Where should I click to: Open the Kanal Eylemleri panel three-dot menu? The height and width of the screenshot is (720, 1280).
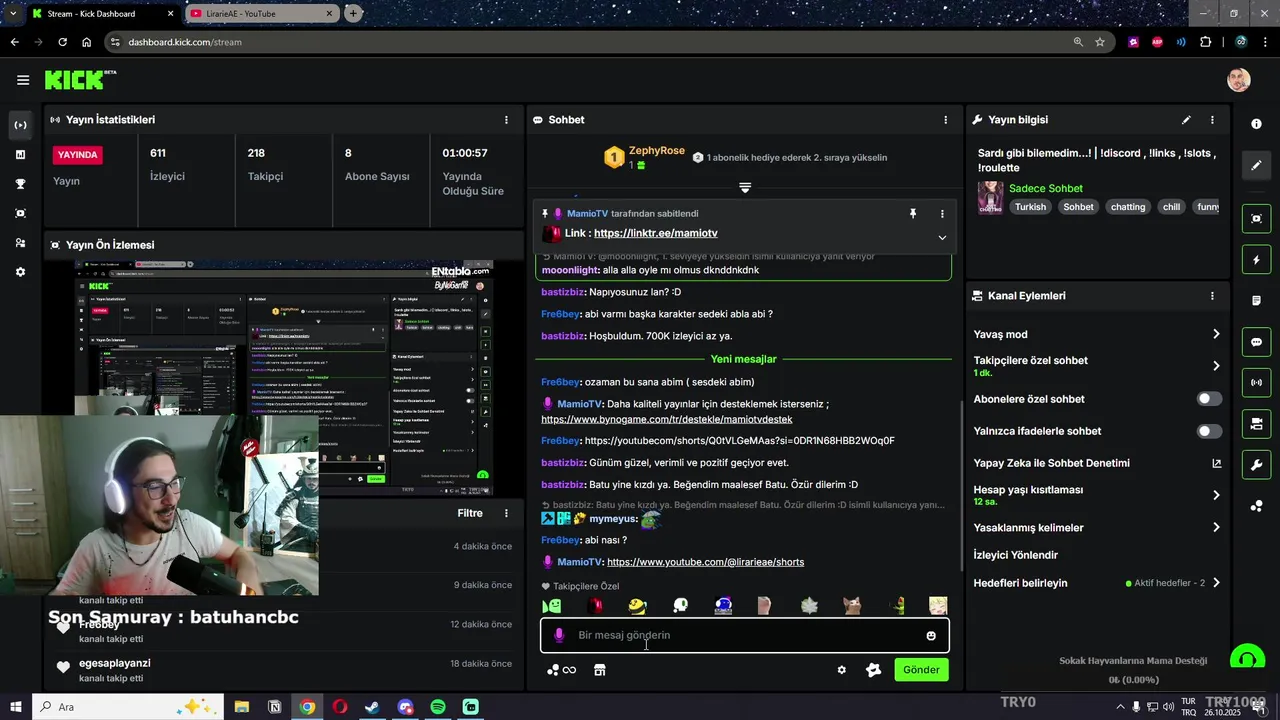[1212, 296]
